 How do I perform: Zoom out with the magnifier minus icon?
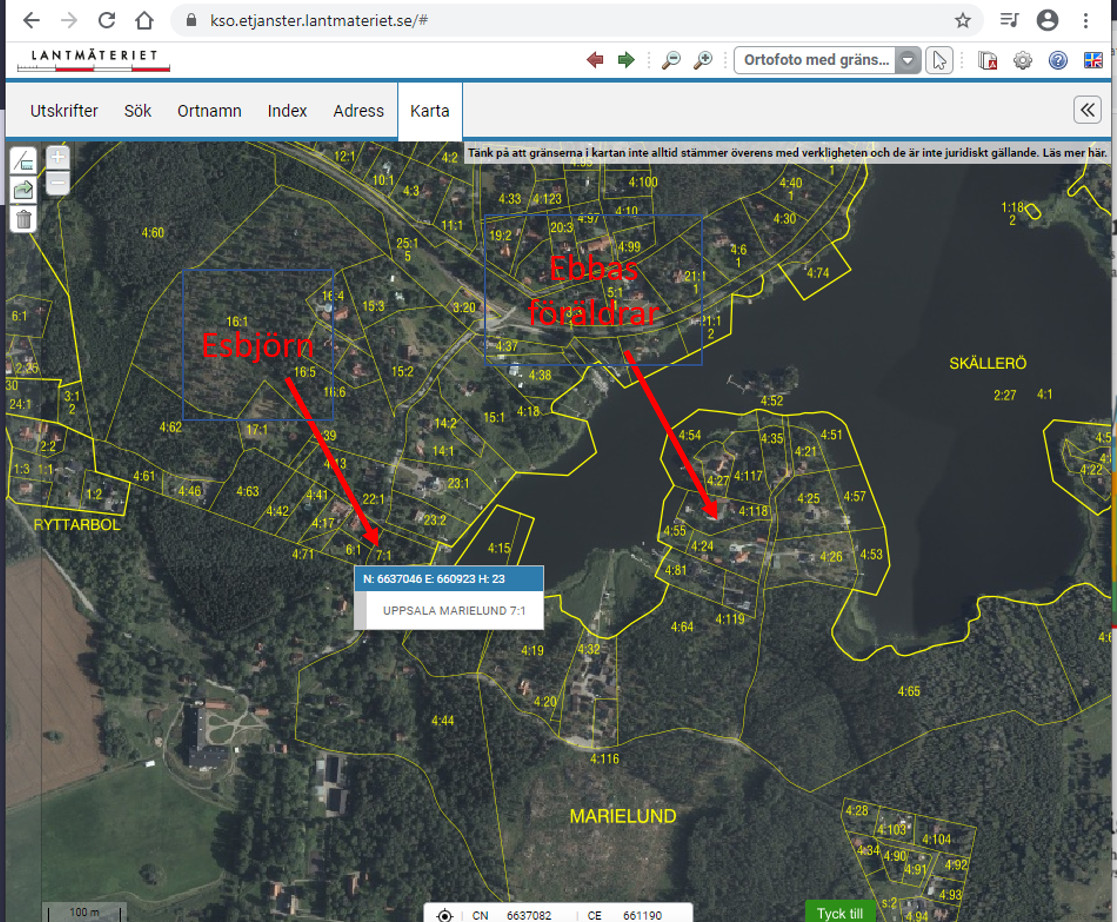(x=671, y=60)
